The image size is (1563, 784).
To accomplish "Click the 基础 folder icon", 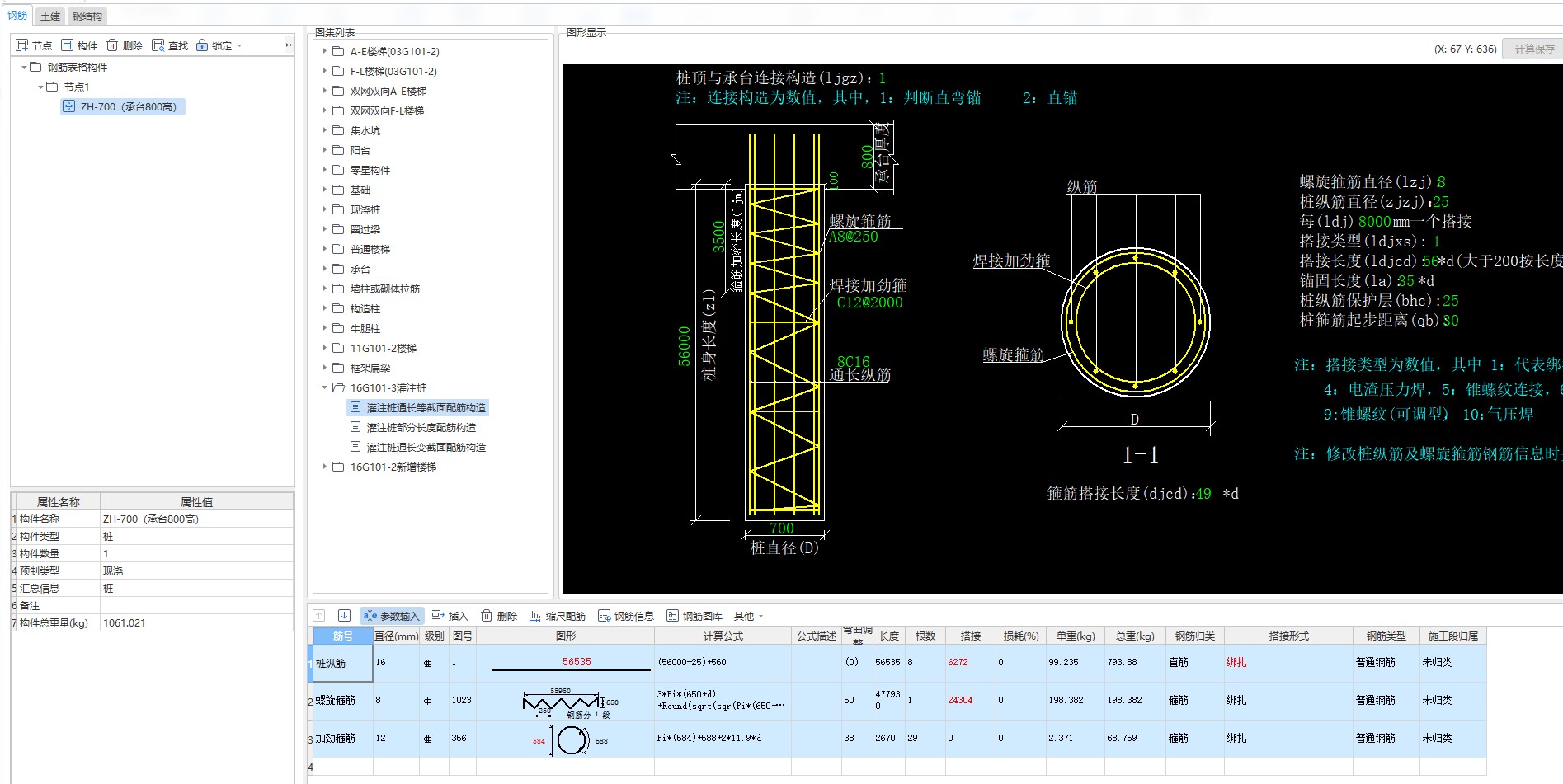I will click(x=338, y=190).
